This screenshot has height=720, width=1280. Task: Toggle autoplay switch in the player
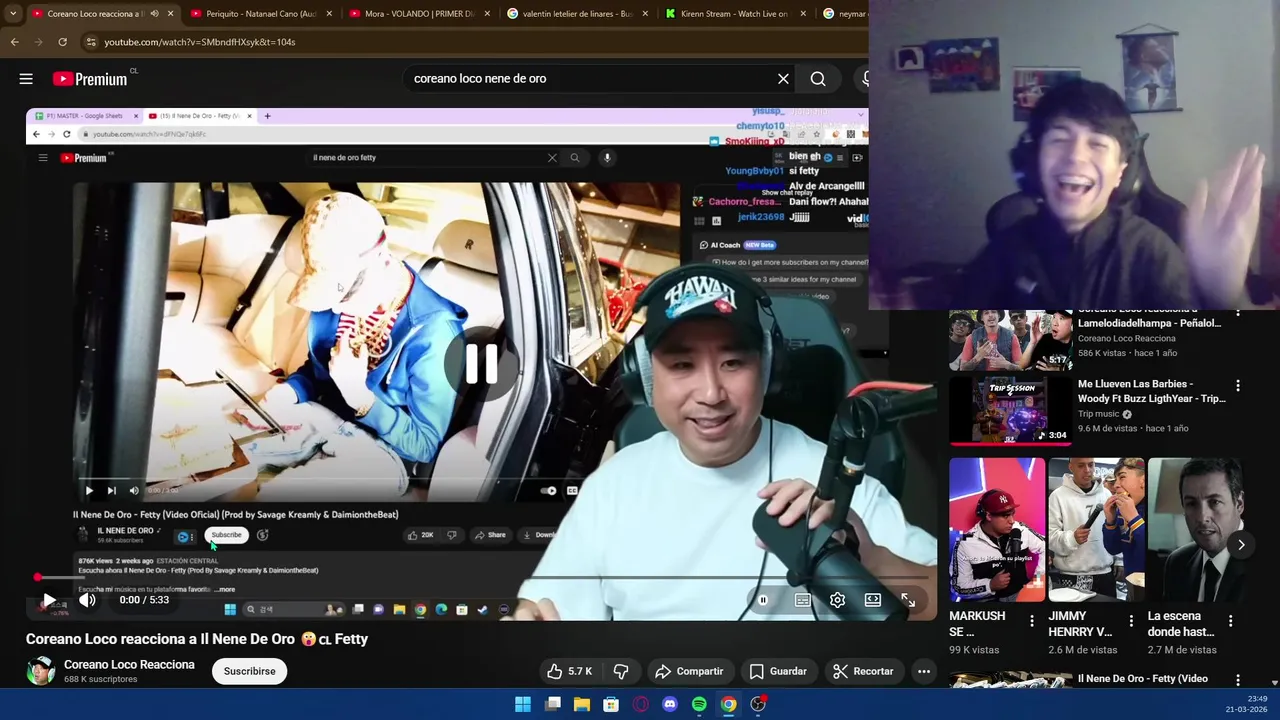point(763,600)
